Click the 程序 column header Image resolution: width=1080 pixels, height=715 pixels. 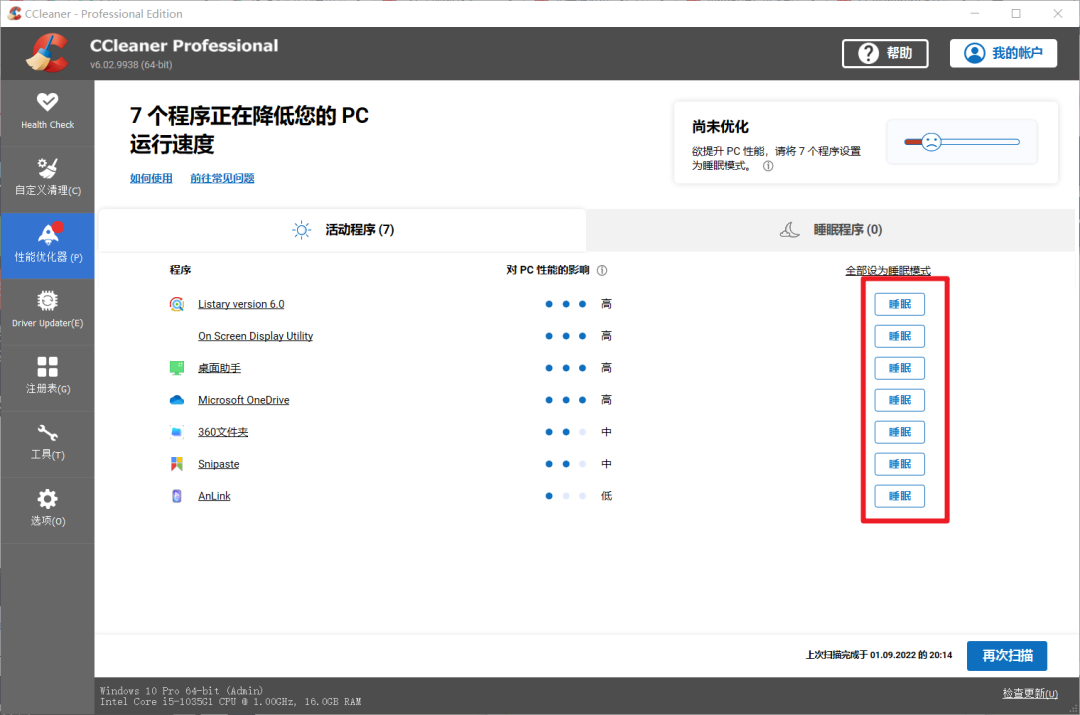click(x=180, y=270)
